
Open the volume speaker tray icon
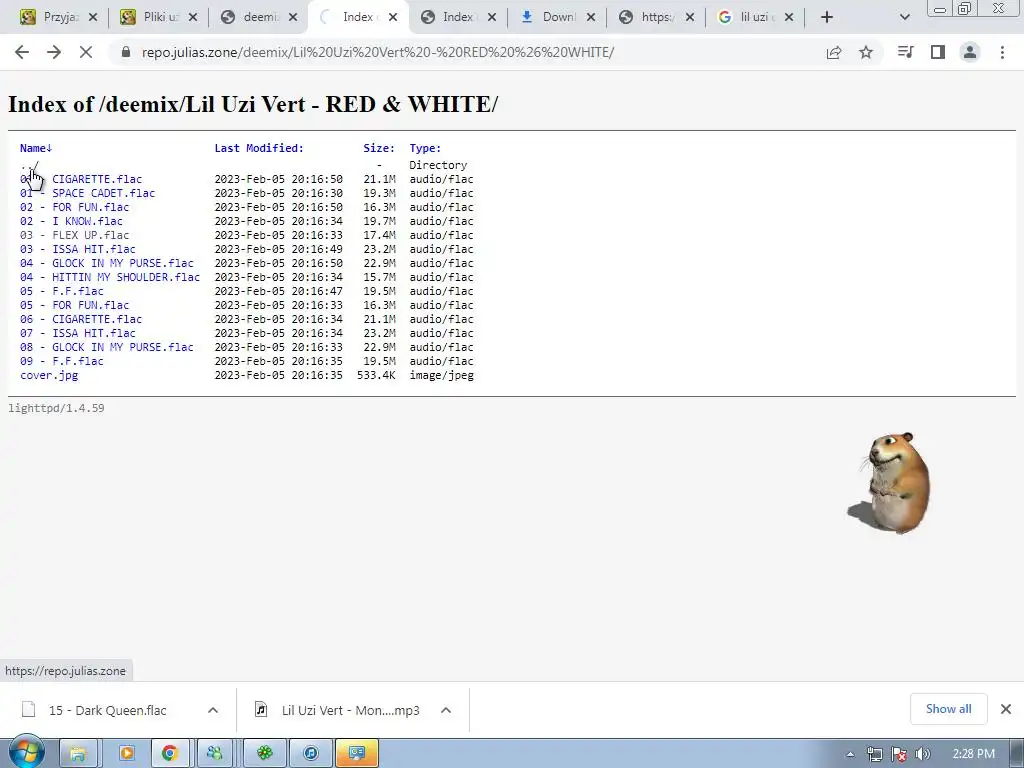coord(922,754)
